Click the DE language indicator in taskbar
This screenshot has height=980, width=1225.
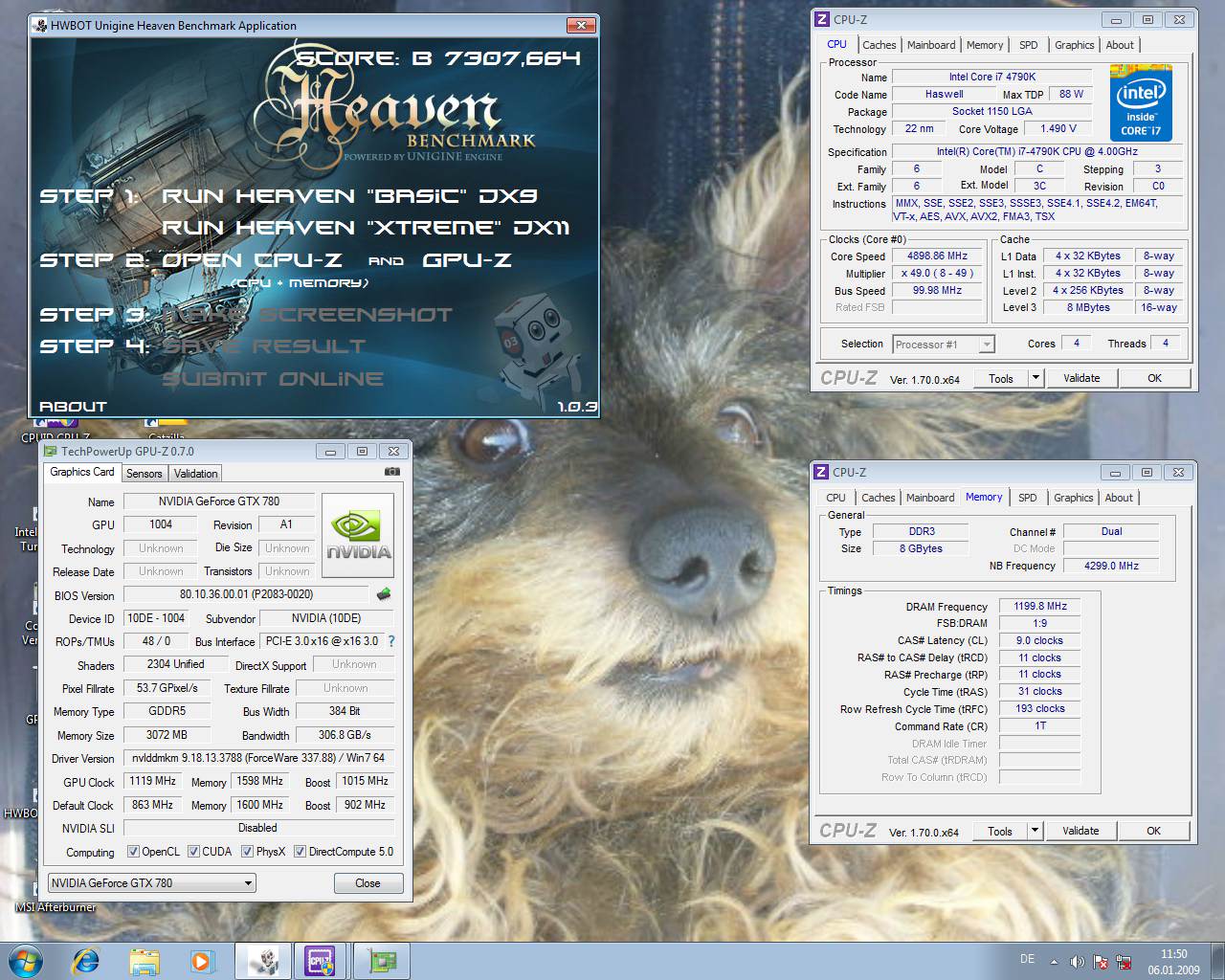coord(1027,959)
